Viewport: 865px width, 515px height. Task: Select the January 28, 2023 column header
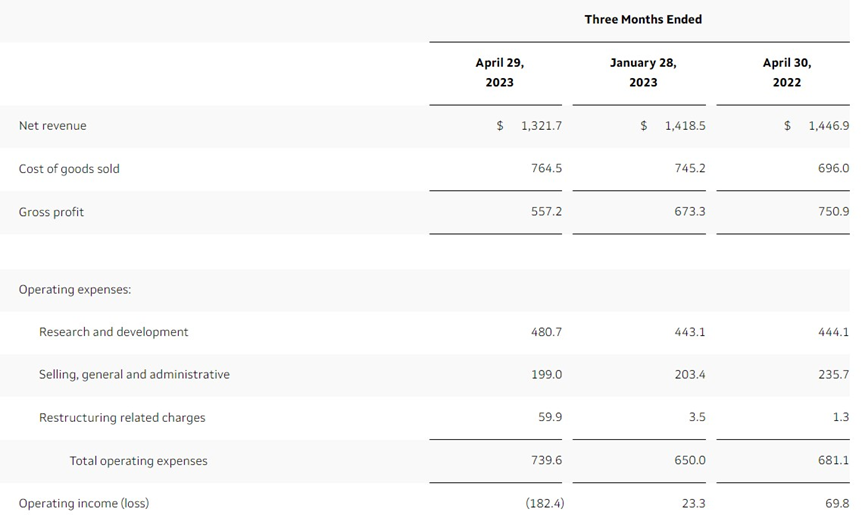pyautogui.click(x=643, y=72)
